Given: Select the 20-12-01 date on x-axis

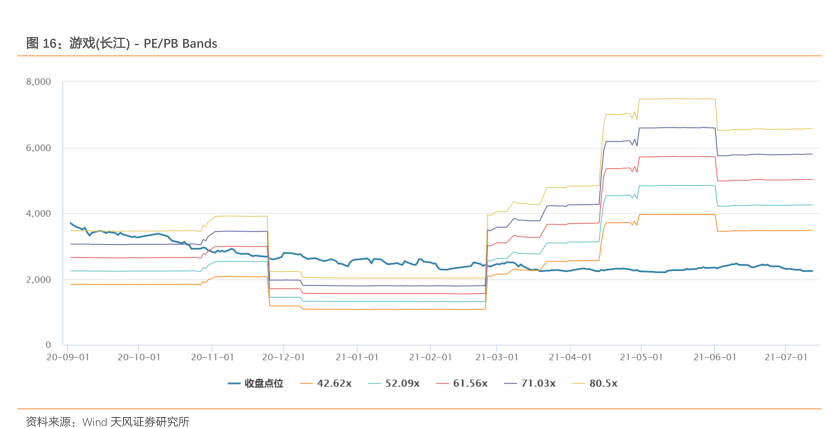Looking at the screenshot, I should click(x=284, y=356).
